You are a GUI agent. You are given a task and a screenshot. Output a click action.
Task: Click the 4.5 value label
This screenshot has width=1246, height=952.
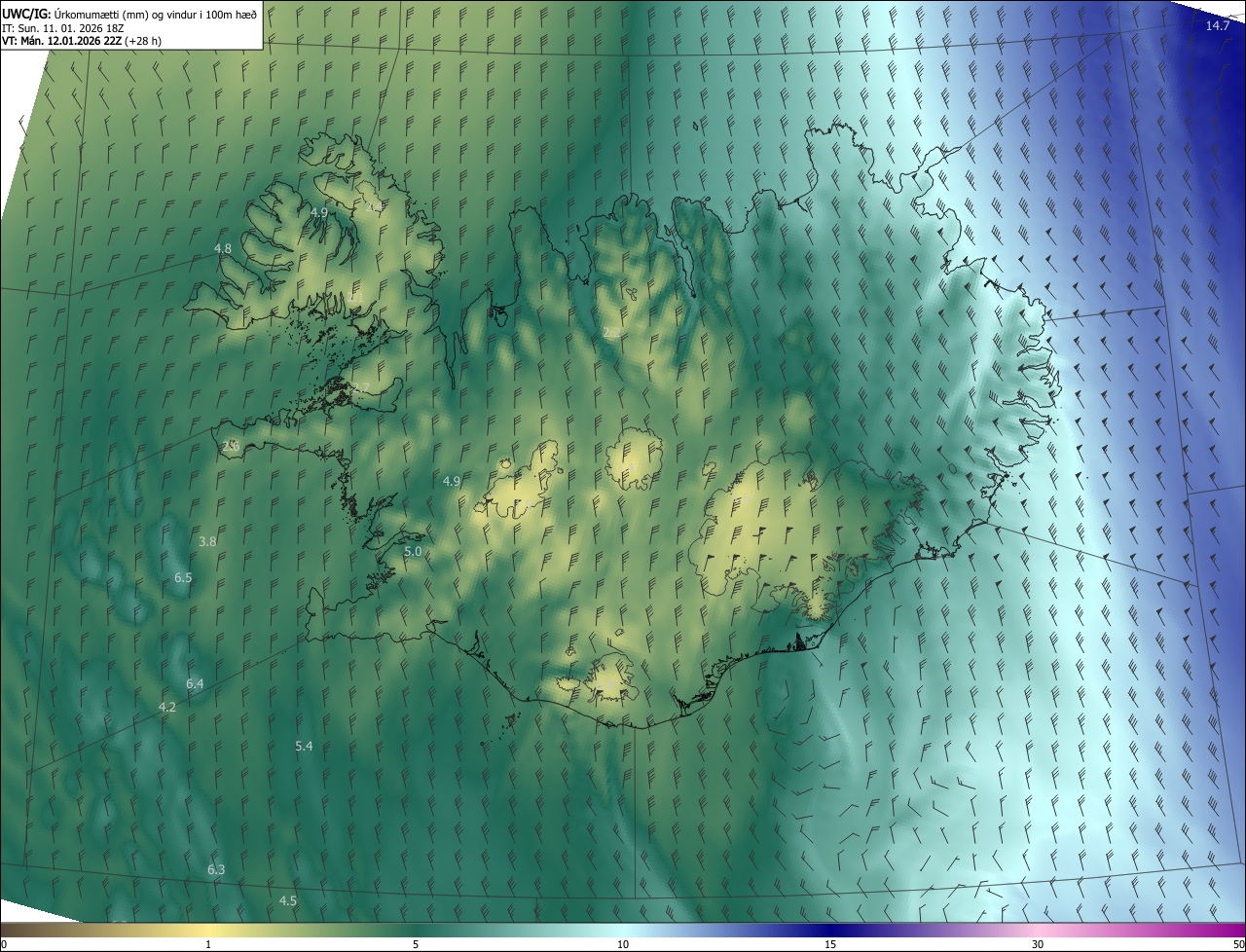click(x=287, y=900)
